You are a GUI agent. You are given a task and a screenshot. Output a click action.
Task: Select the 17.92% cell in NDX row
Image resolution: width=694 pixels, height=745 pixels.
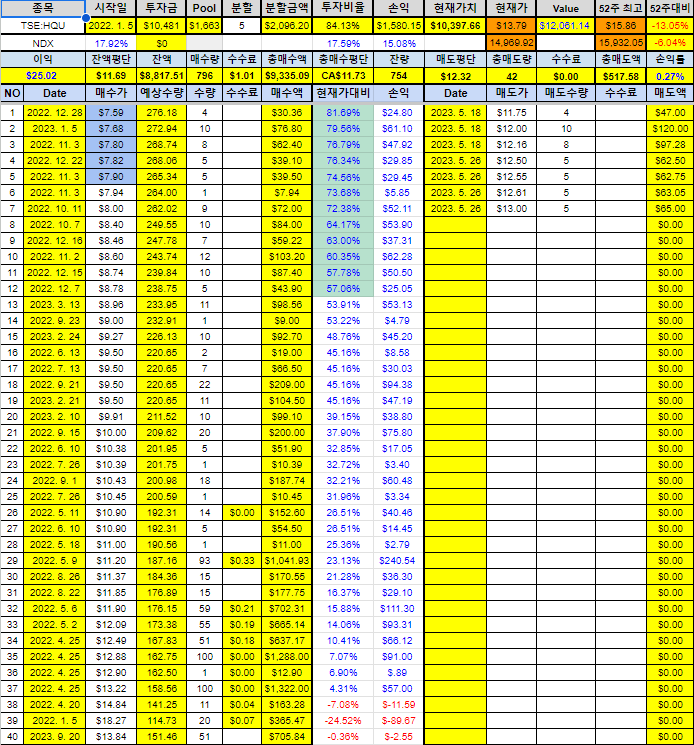[111, 43]
